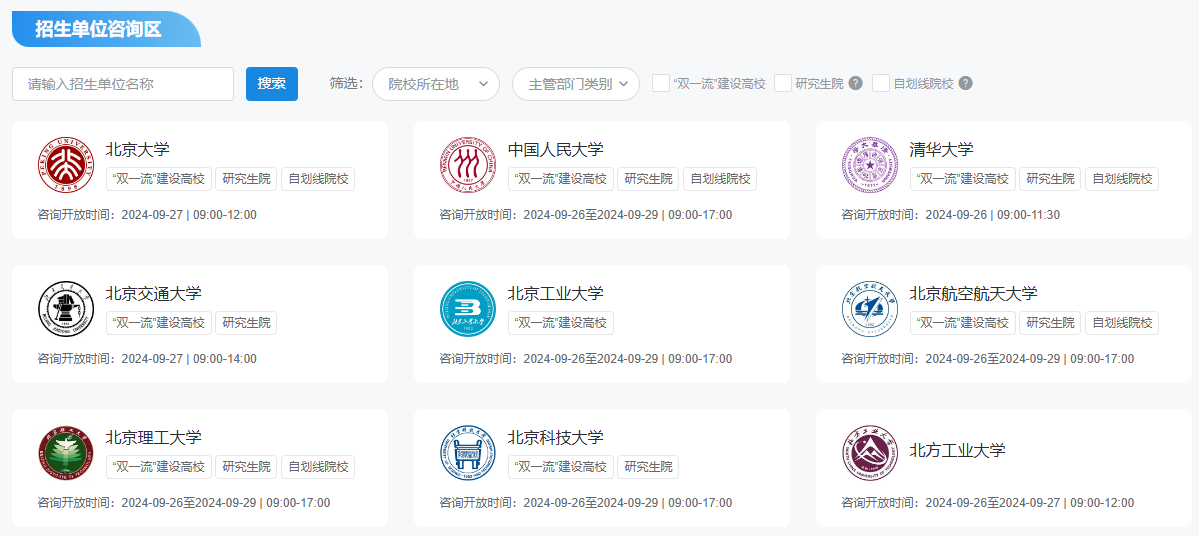Focus the 请输入招生单位名称 search field
Viewport: 1199px width, 536px height.
click(x=123, y=84)
